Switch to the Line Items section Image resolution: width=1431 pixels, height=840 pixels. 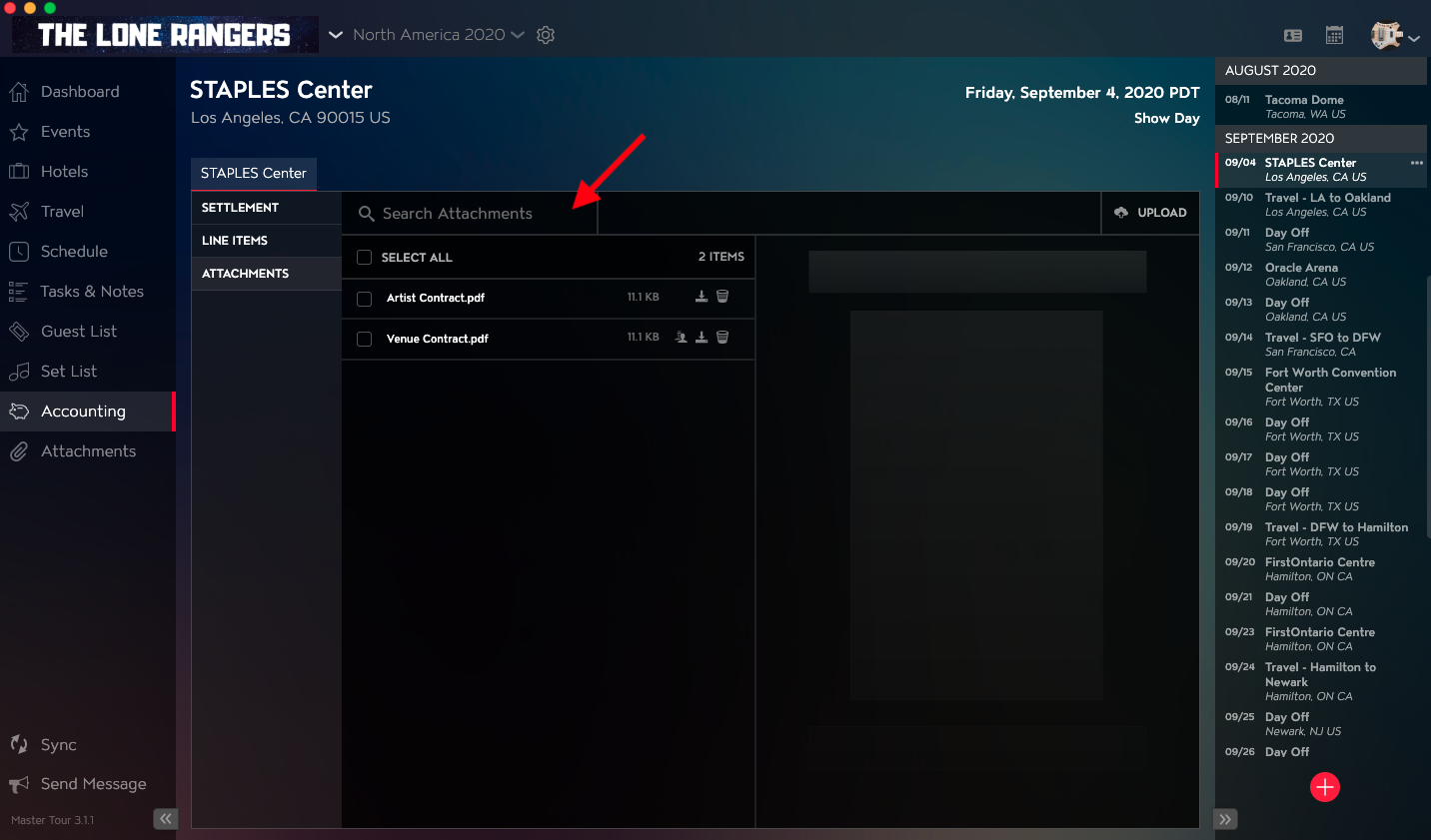tap(266, 241)
